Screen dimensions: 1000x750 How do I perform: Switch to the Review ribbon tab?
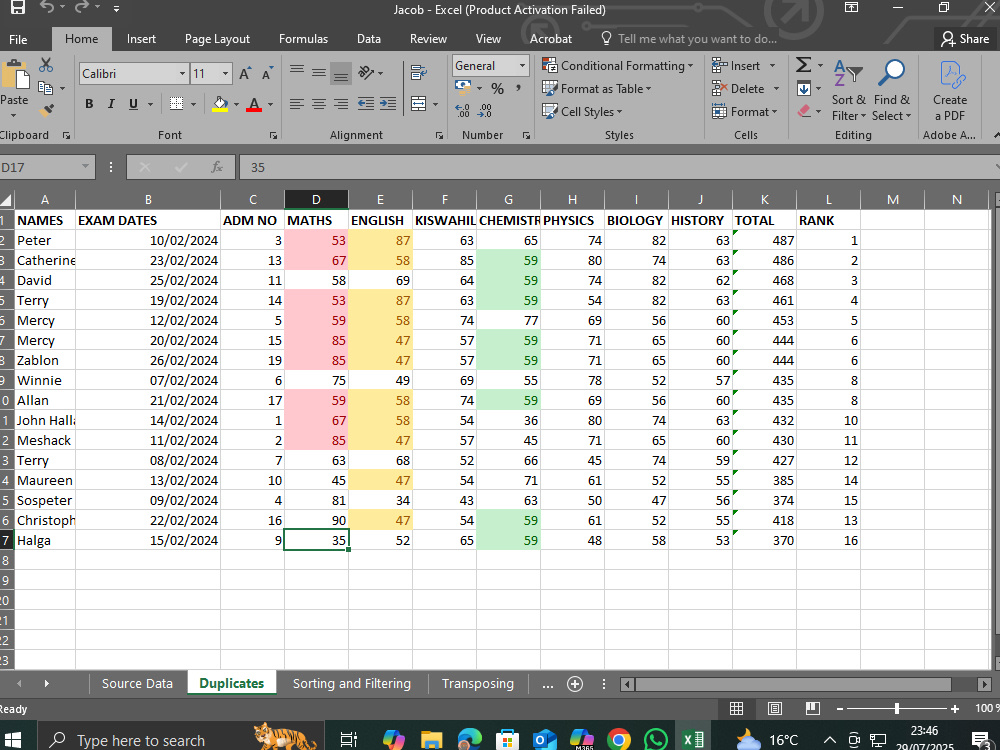coord(428,39)
